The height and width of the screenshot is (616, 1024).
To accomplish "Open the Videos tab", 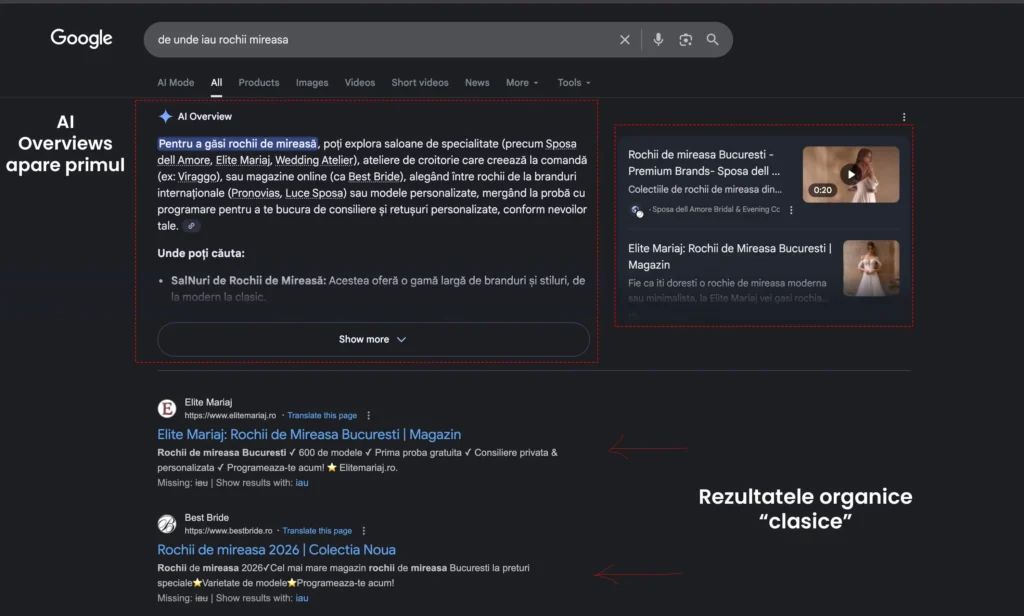I will [x=360, y=82].
